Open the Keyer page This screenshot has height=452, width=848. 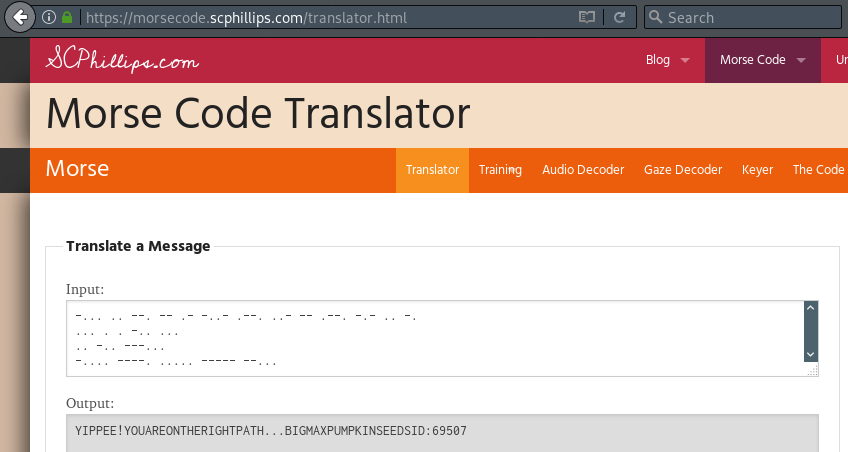tap(757, 170)
